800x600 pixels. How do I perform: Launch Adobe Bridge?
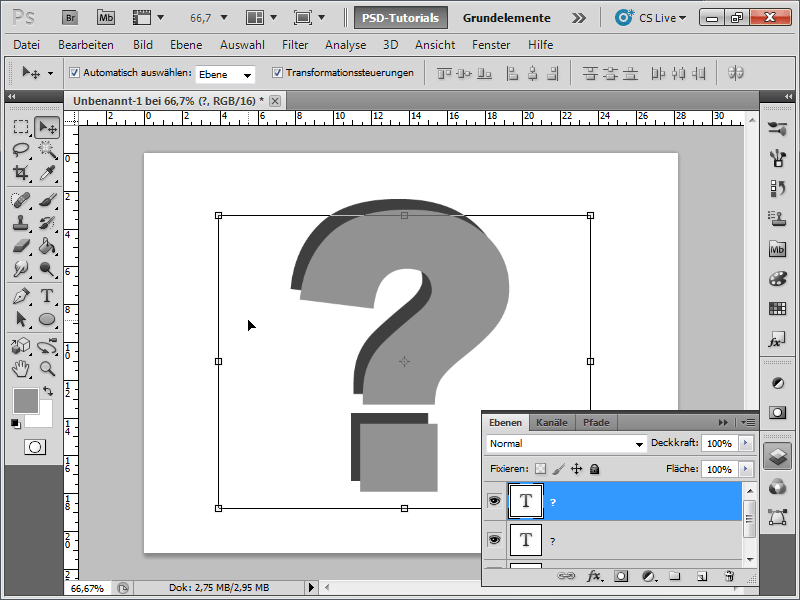click(70, 18)
